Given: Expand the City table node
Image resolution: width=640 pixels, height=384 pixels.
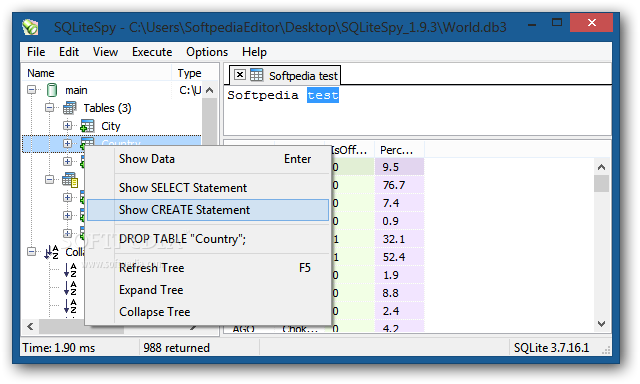Looking at the screenshot, I should [x=67, y=126].
